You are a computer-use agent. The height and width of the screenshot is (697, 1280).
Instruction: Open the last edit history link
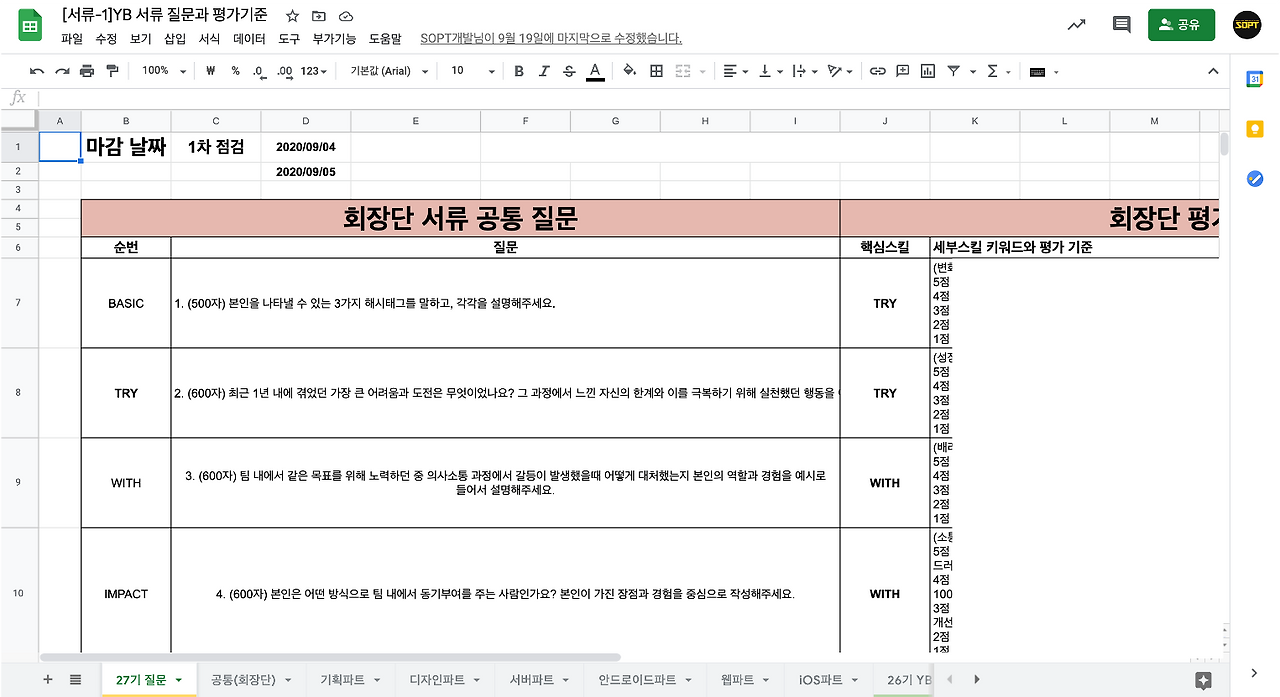[551, 39]
